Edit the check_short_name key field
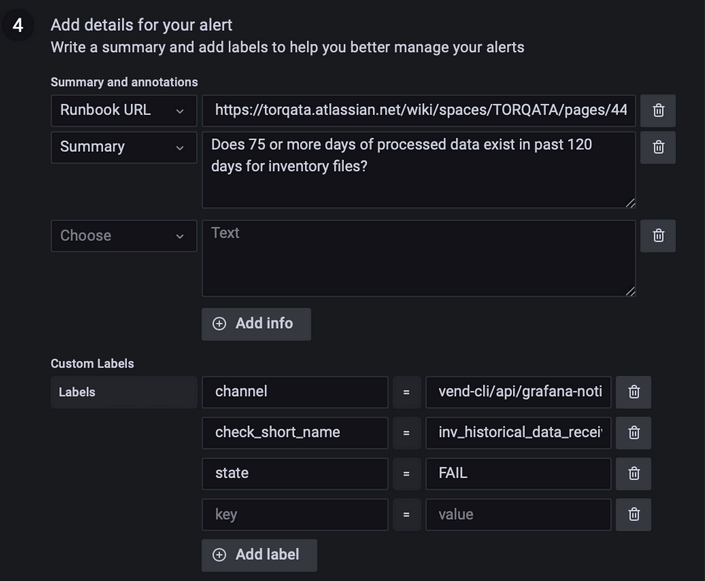 tap(295, 433)
